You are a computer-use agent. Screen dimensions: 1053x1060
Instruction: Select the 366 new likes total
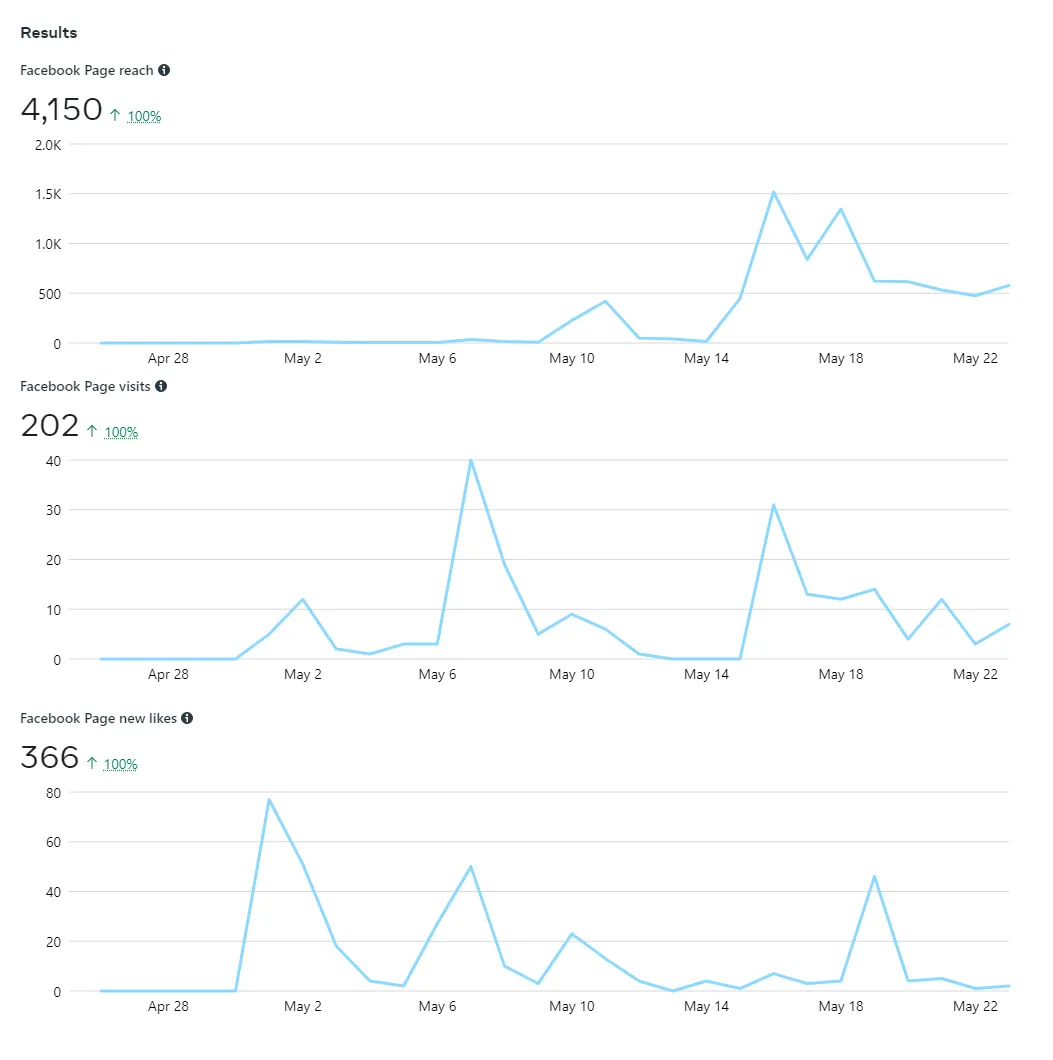coord(49,757)
